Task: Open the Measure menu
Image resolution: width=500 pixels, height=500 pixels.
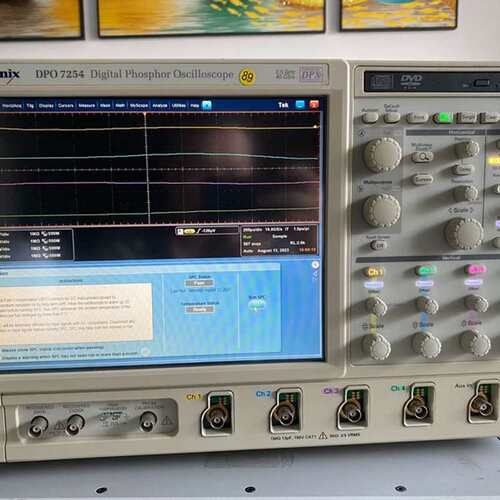Action: pos(87,106)
